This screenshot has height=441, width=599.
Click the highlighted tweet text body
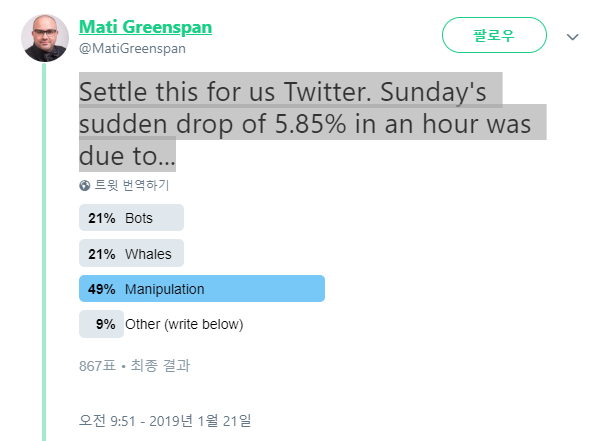pos(312,122)
